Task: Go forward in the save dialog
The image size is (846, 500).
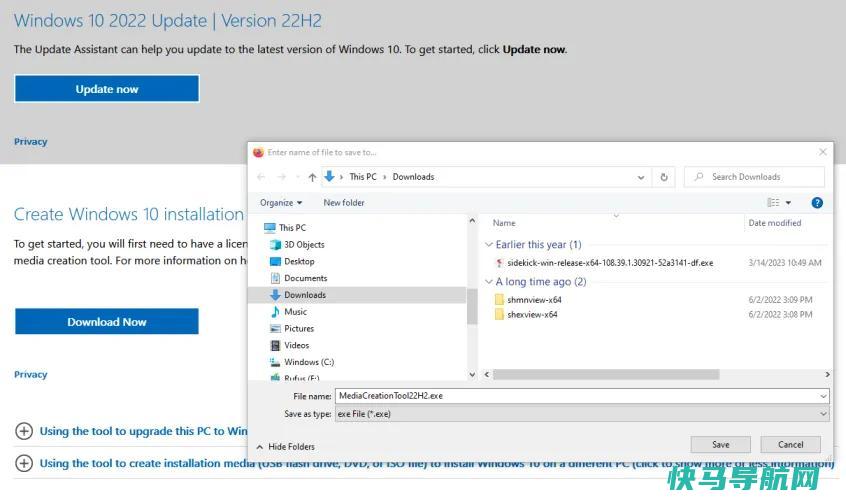Action: coord(281,177)
